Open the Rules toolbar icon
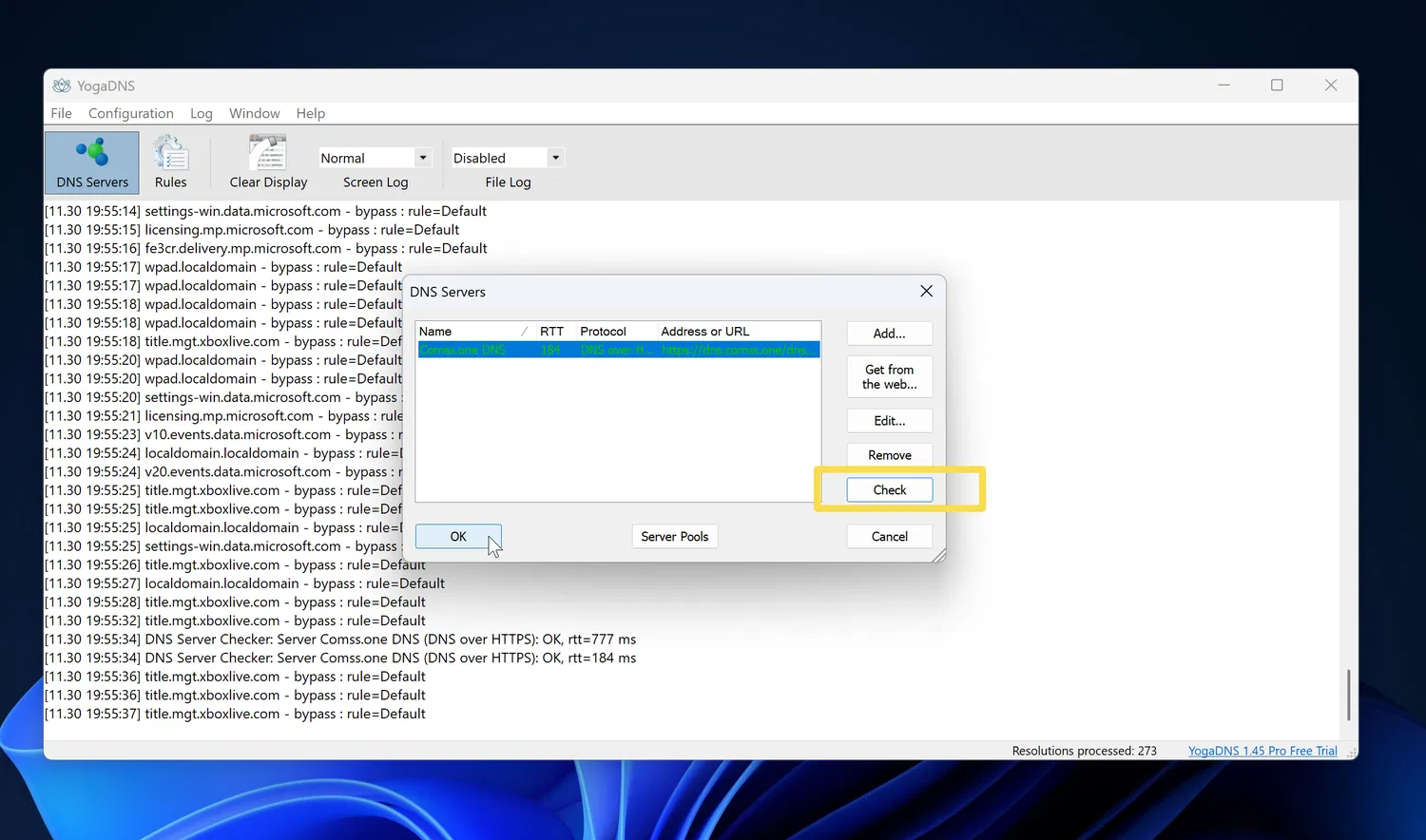Viewport: 1426px width, 840px height. pos(171,162)
